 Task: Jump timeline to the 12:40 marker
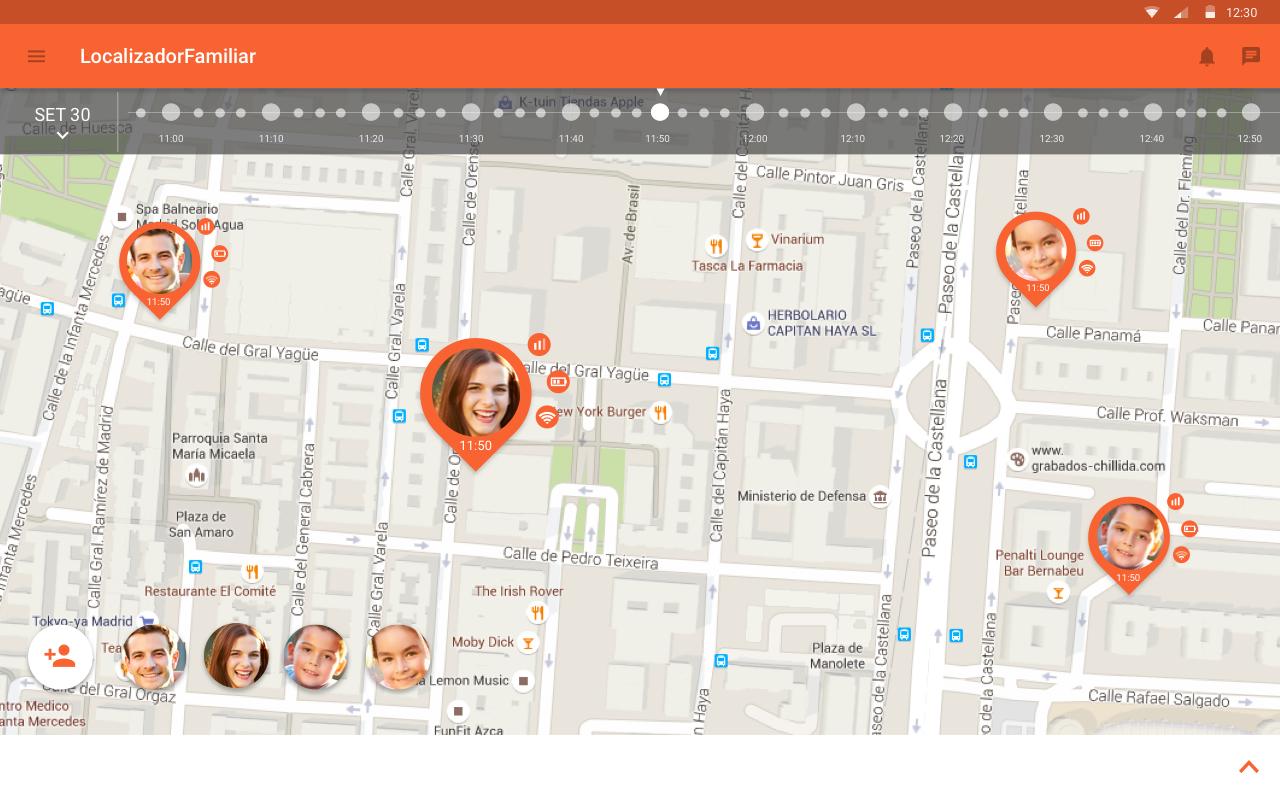[1153, 113]
